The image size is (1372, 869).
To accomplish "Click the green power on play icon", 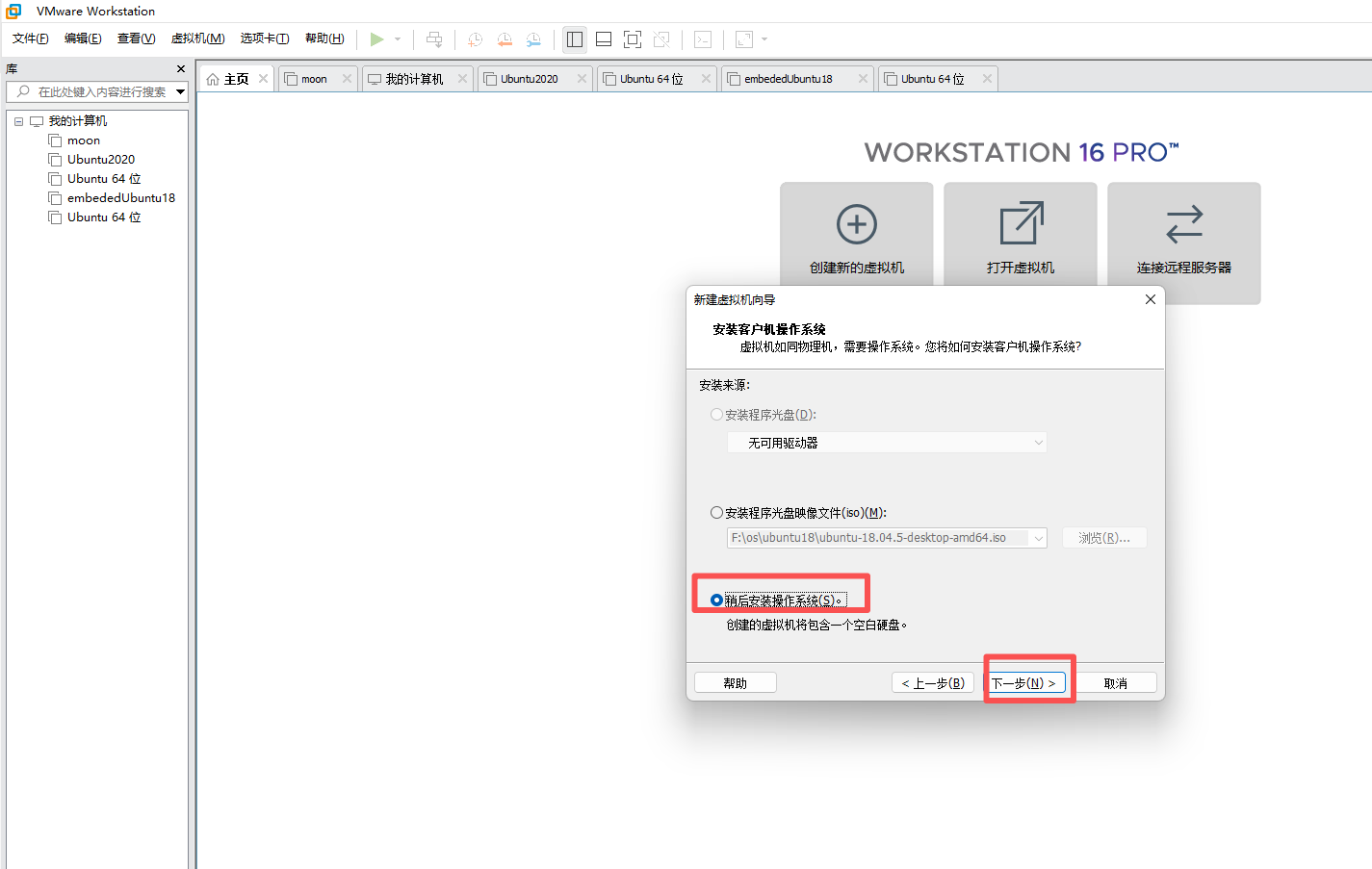I will [376, 39].
